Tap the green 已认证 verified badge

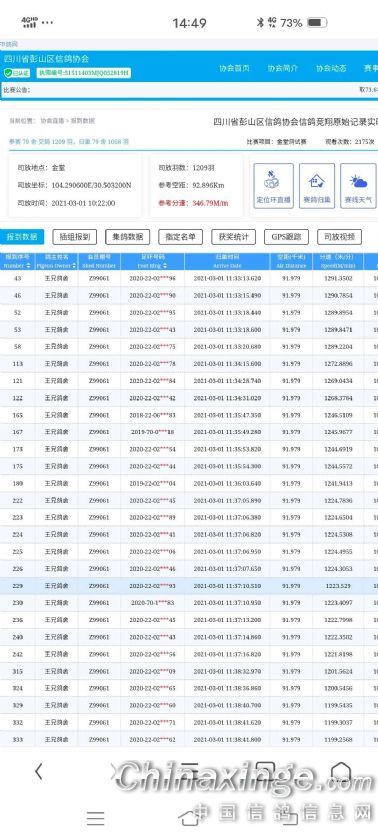[x=17, y=73]
